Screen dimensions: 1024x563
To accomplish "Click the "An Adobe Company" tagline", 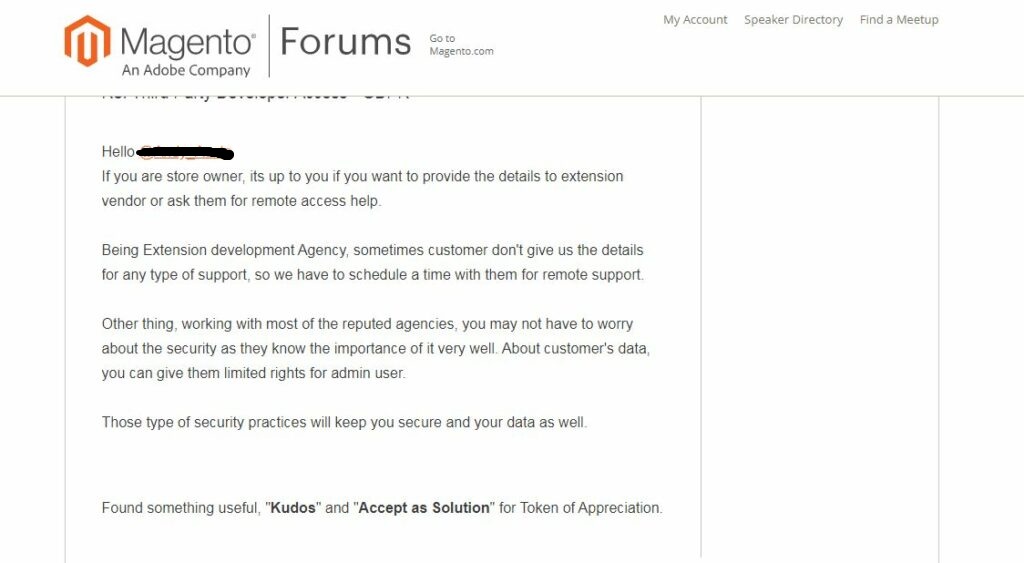I will tap(186, 71).
